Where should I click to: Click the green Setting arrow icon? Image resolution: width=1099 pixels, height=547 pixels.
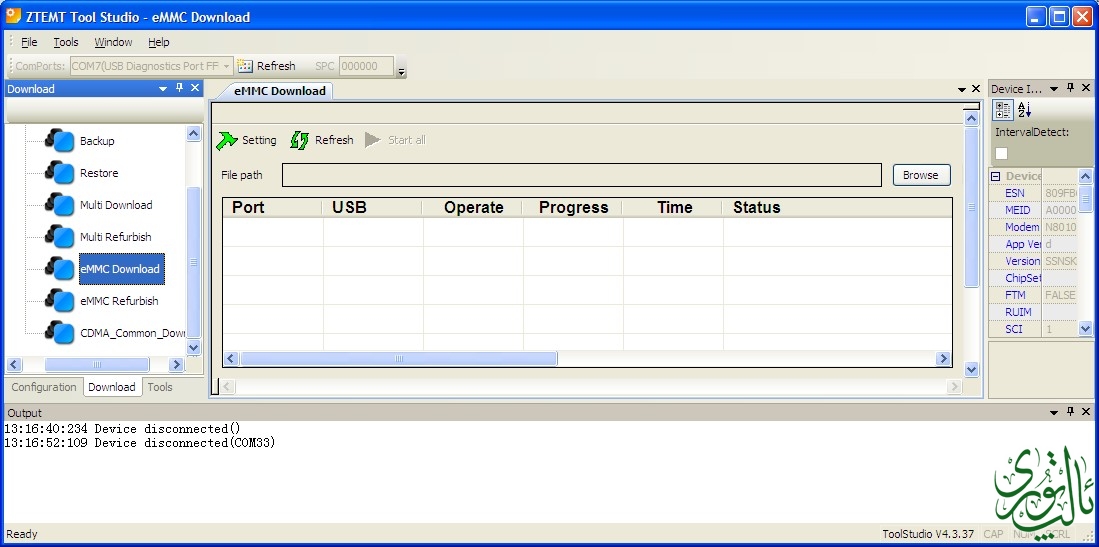click(x=226, y=140)
